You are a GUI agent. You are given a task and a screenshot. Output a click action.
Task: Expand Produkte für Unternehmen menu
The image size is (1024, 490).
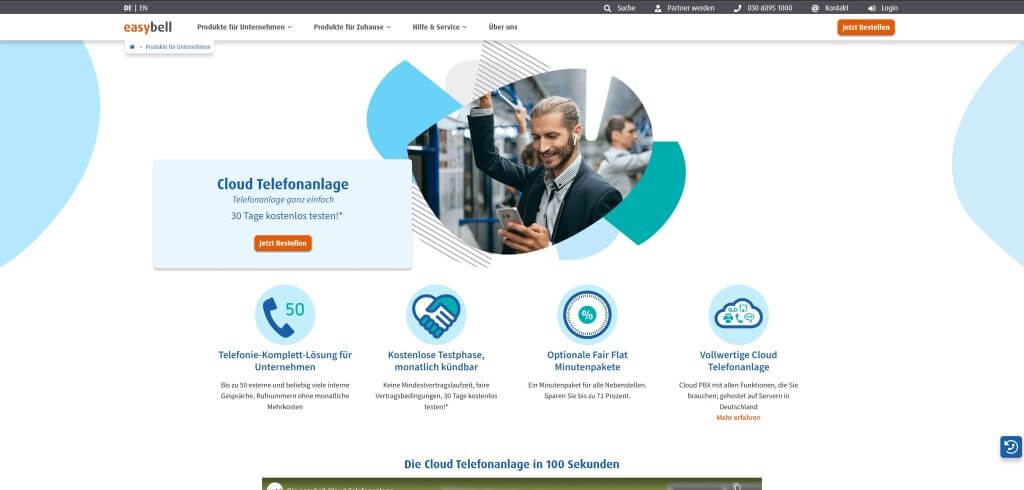point(244,27)
